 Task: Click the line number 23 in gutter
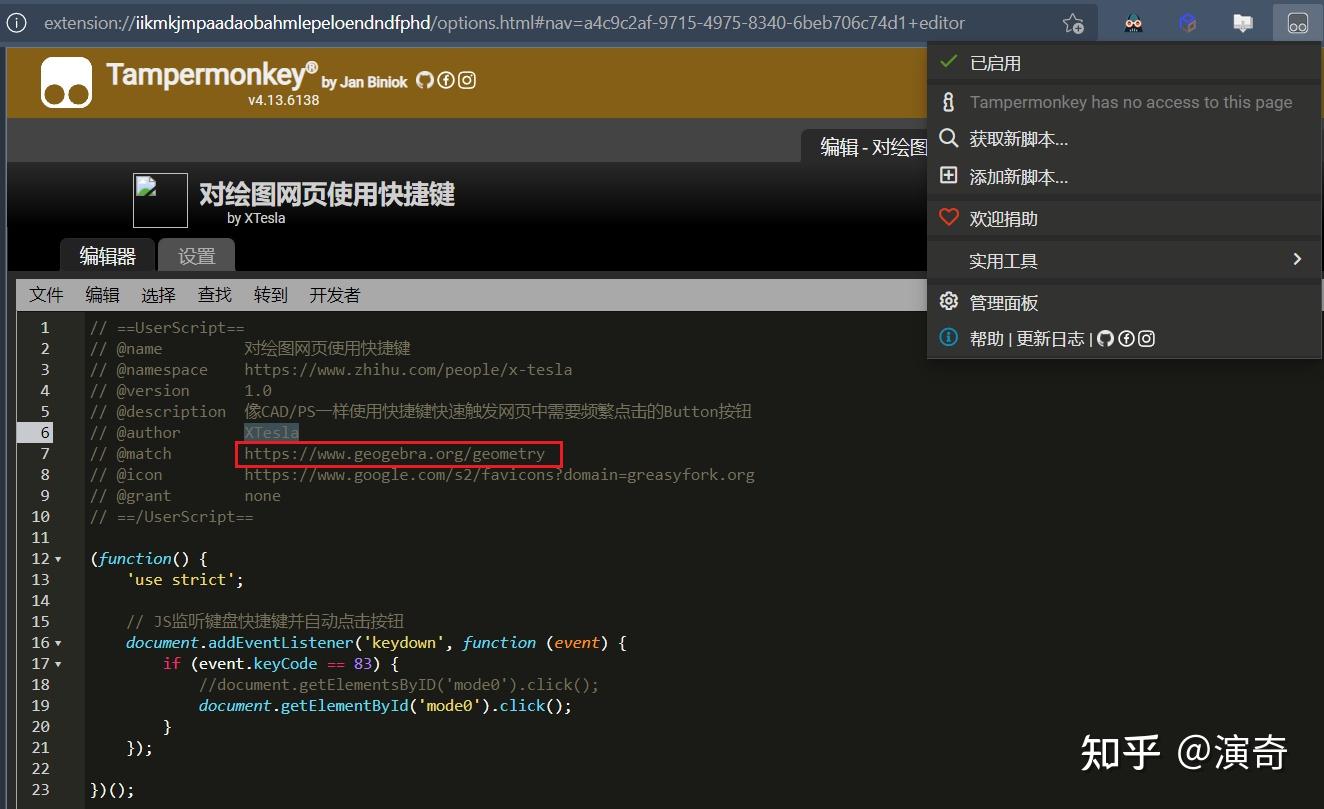point(40,790)
